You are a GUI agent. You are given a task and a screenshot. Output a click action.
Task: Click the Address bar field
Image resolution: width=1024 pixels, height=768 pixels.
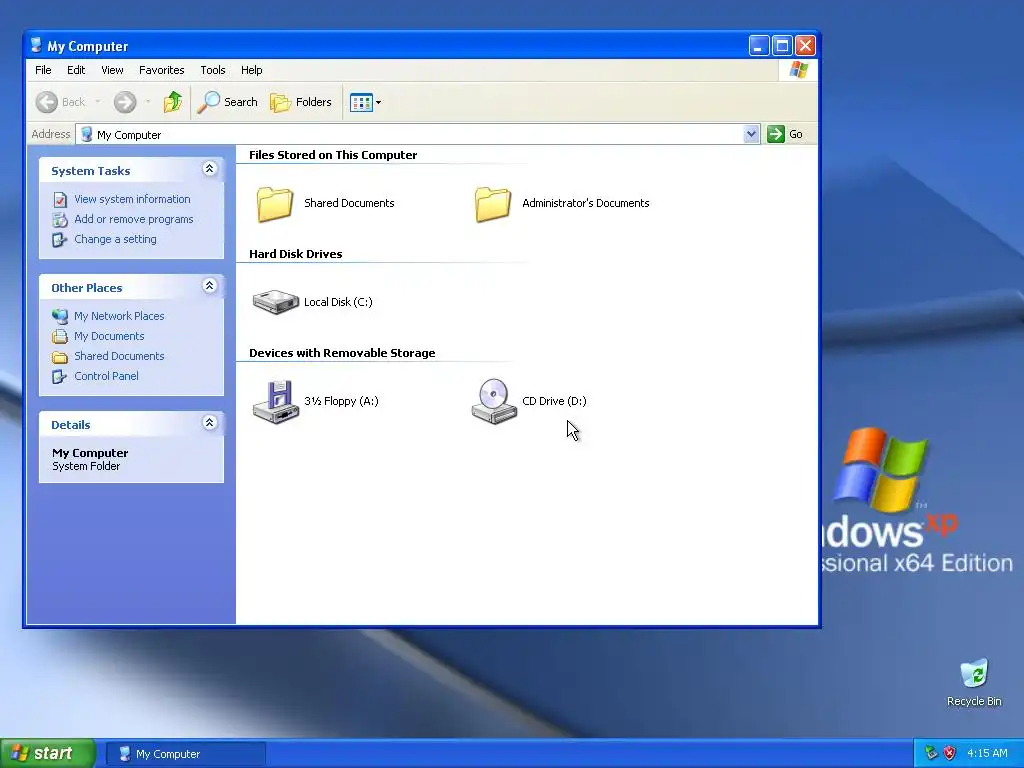pyautogui.click(x=418, y=135)
